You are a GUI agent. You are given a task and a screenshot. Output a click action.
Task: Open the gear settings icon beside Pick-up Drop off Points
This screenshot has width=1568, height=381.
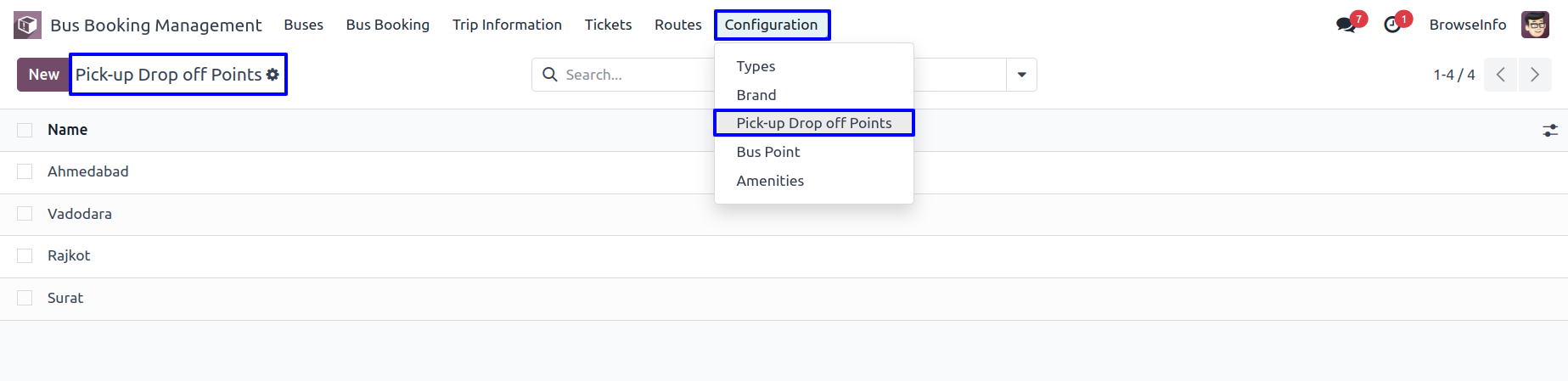(273, 75)
